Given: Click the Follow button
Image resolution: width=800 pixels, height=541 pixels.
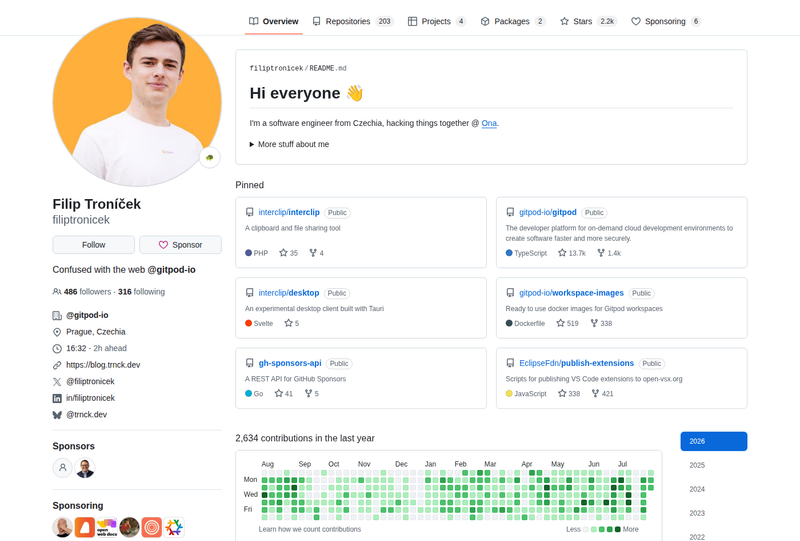Looking at the screenshot, I should click(x=93, y=245).
